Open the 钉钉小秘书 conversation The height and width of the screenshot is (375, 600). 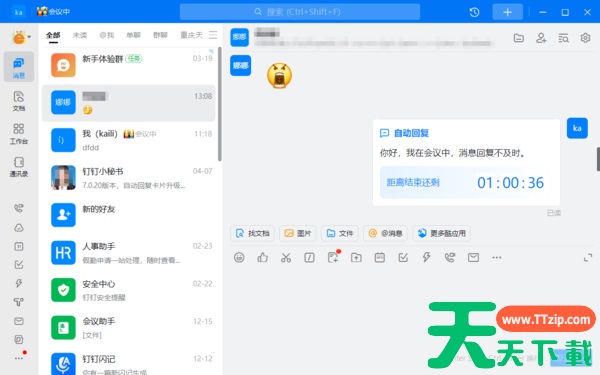pyautogui.click(x=129, y=178)
